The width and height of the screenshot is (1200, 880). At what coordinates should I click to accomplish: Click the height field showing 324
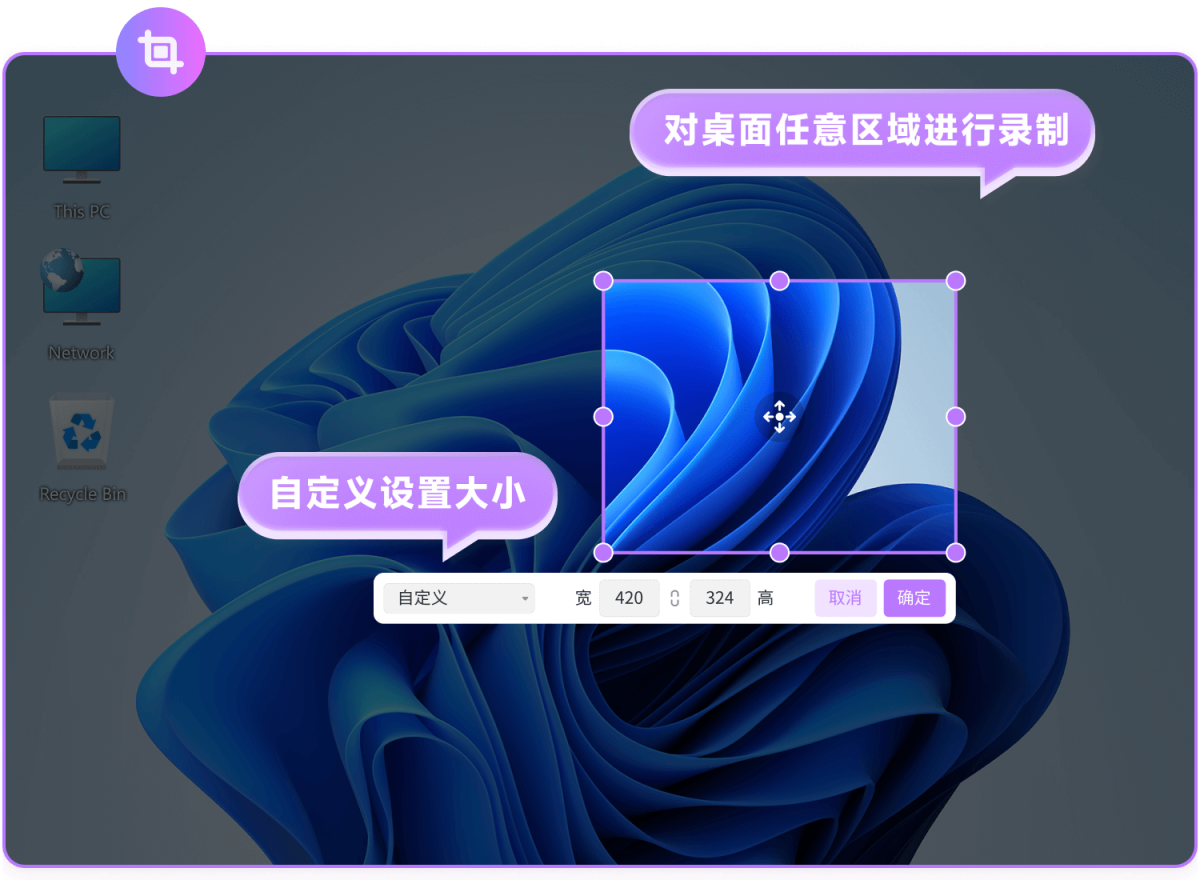coord(720,598)
